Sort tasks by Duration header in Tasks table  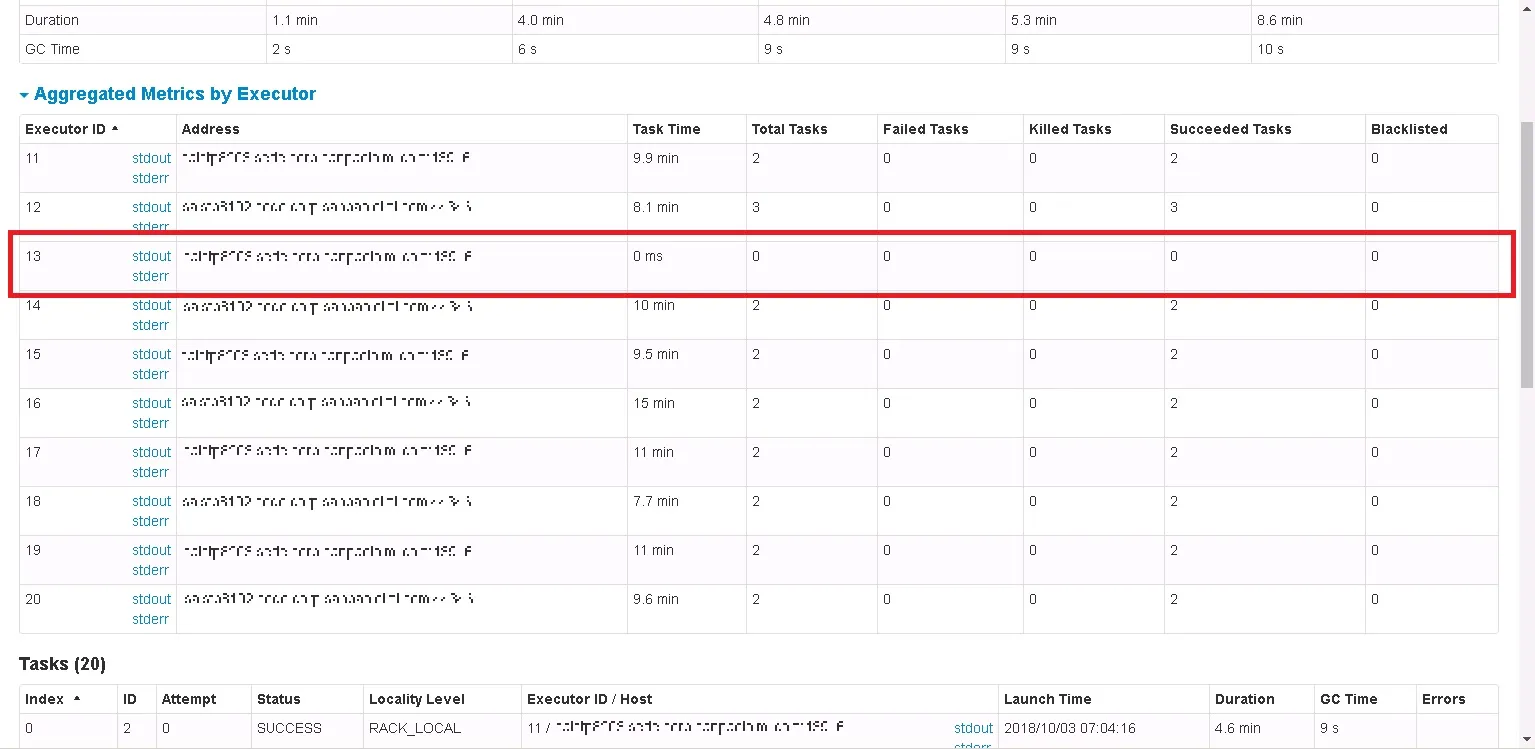tap(1244, 699)
